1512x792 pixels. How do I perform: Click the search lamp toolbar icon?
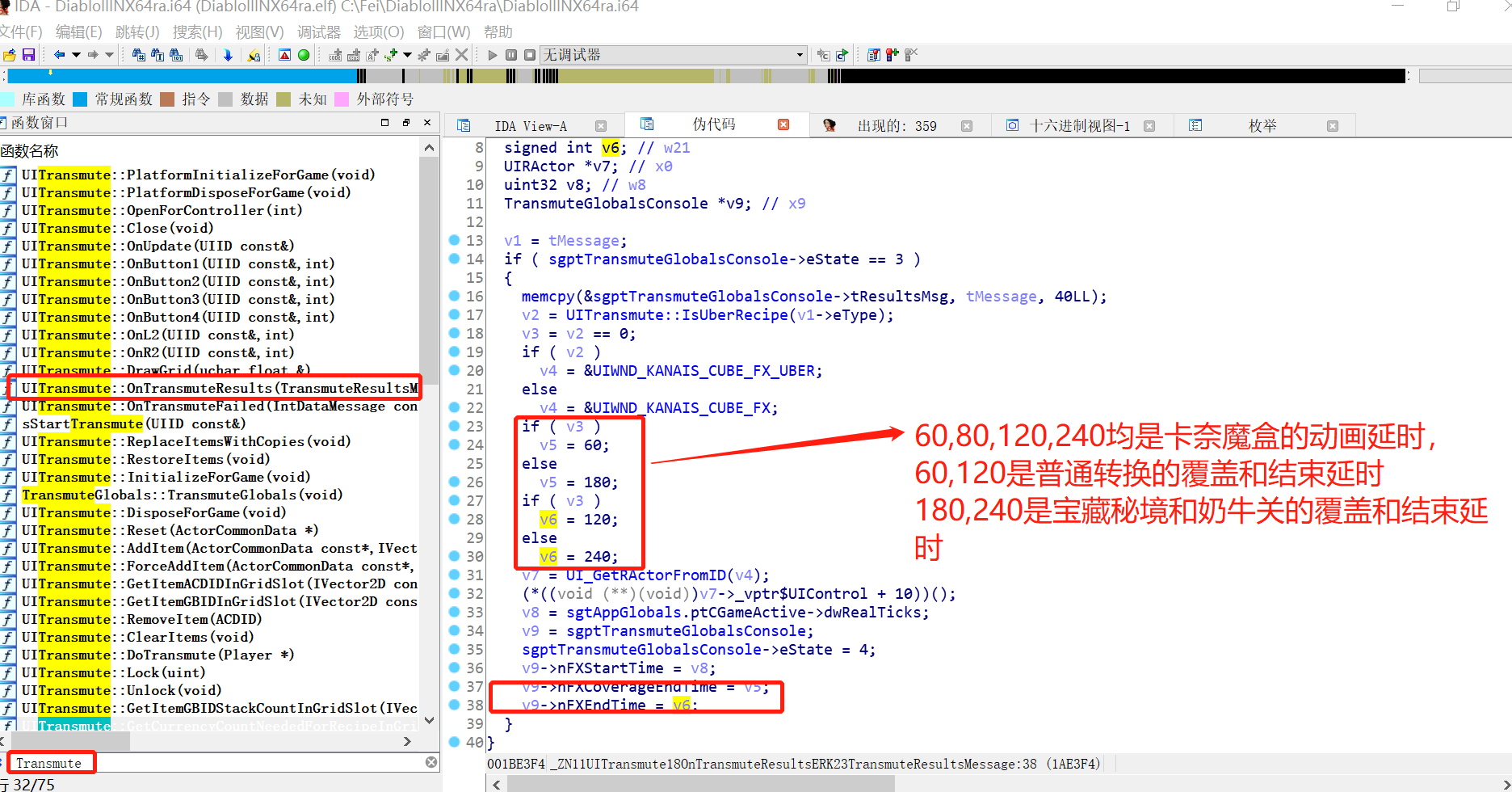click(x=254, y=55)
